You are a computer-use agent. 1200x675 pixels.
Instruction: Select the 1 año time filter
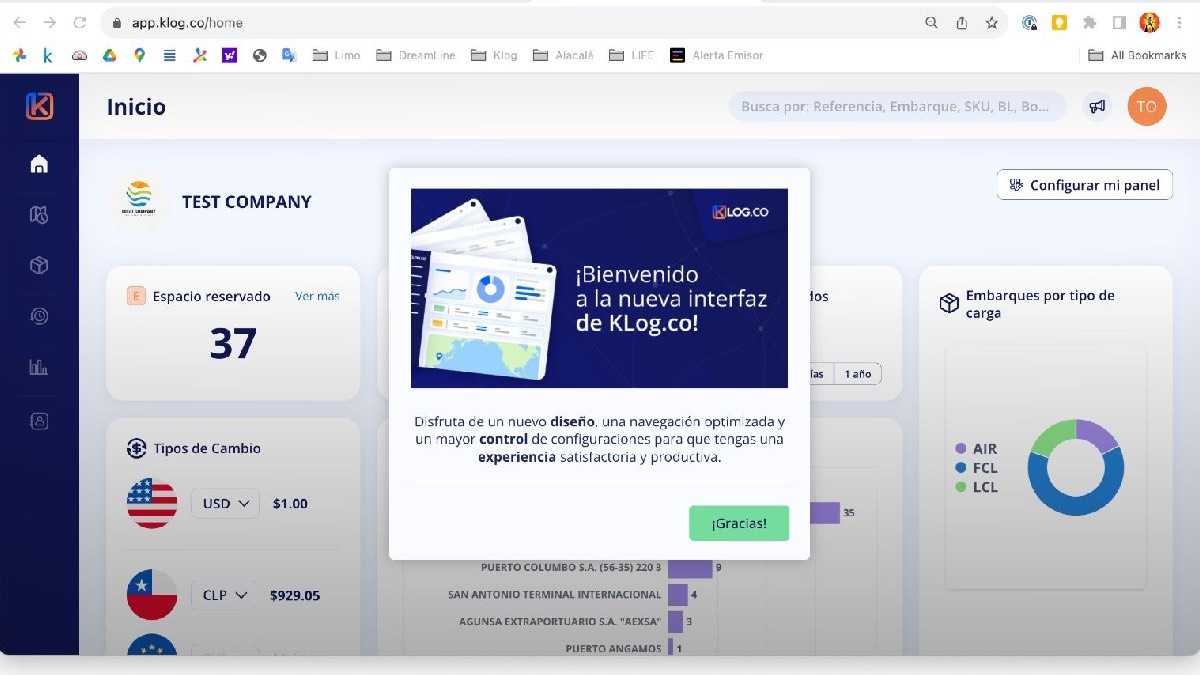(857, 373)
